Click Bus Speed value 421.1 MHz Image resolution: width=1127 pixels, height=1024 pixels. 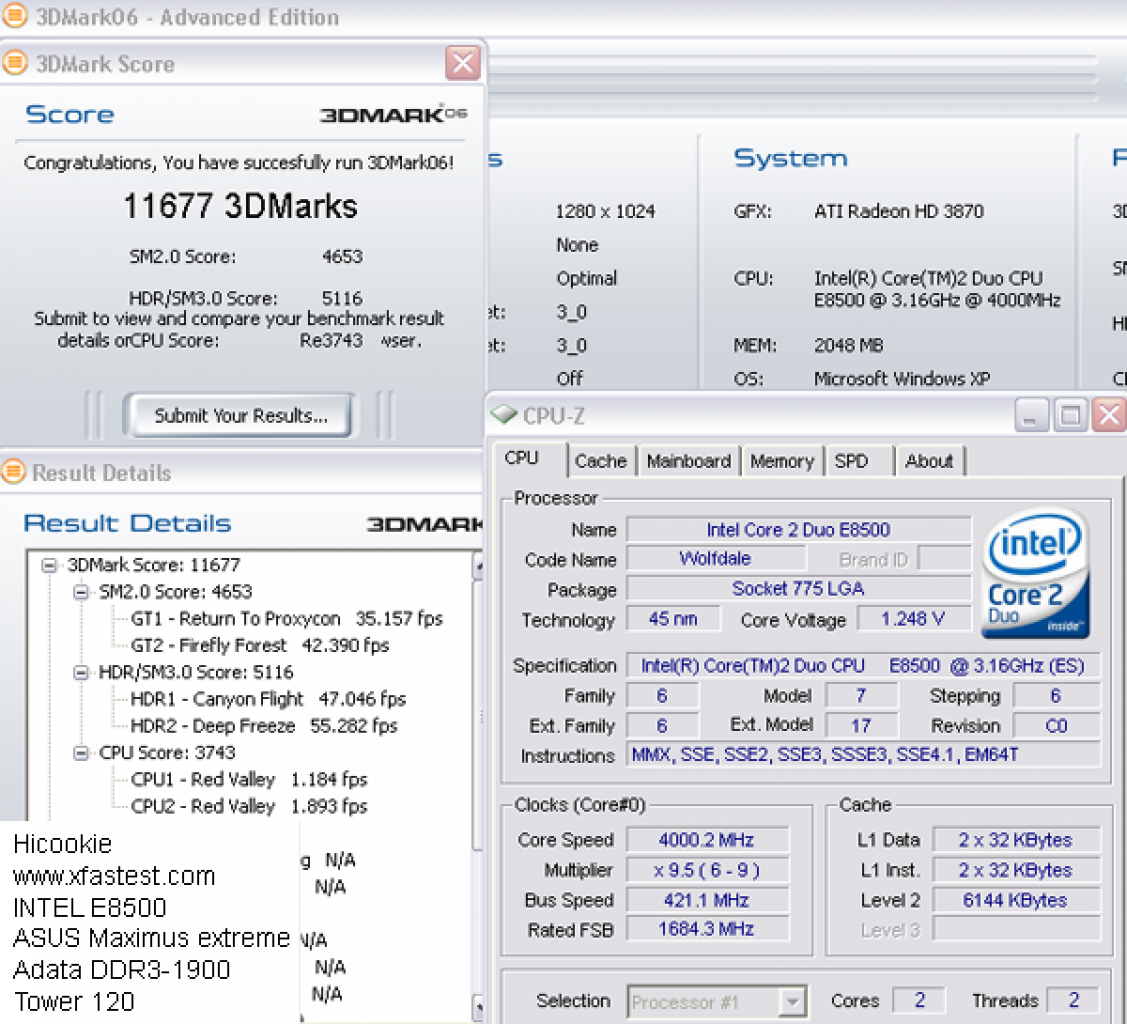[707, 900]
